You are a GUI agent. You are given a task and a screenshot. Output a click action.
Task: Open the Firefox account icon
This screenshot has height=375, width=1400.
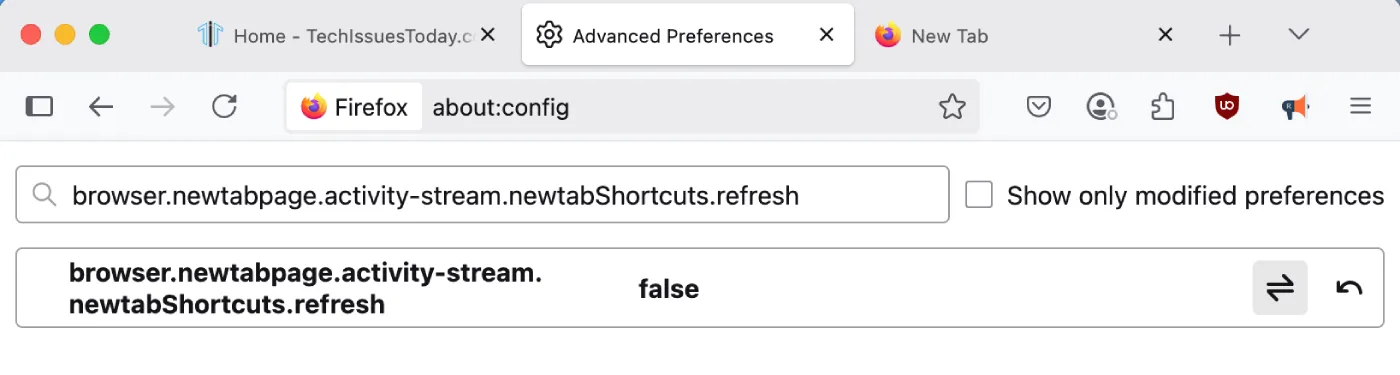click(1101, 106)
